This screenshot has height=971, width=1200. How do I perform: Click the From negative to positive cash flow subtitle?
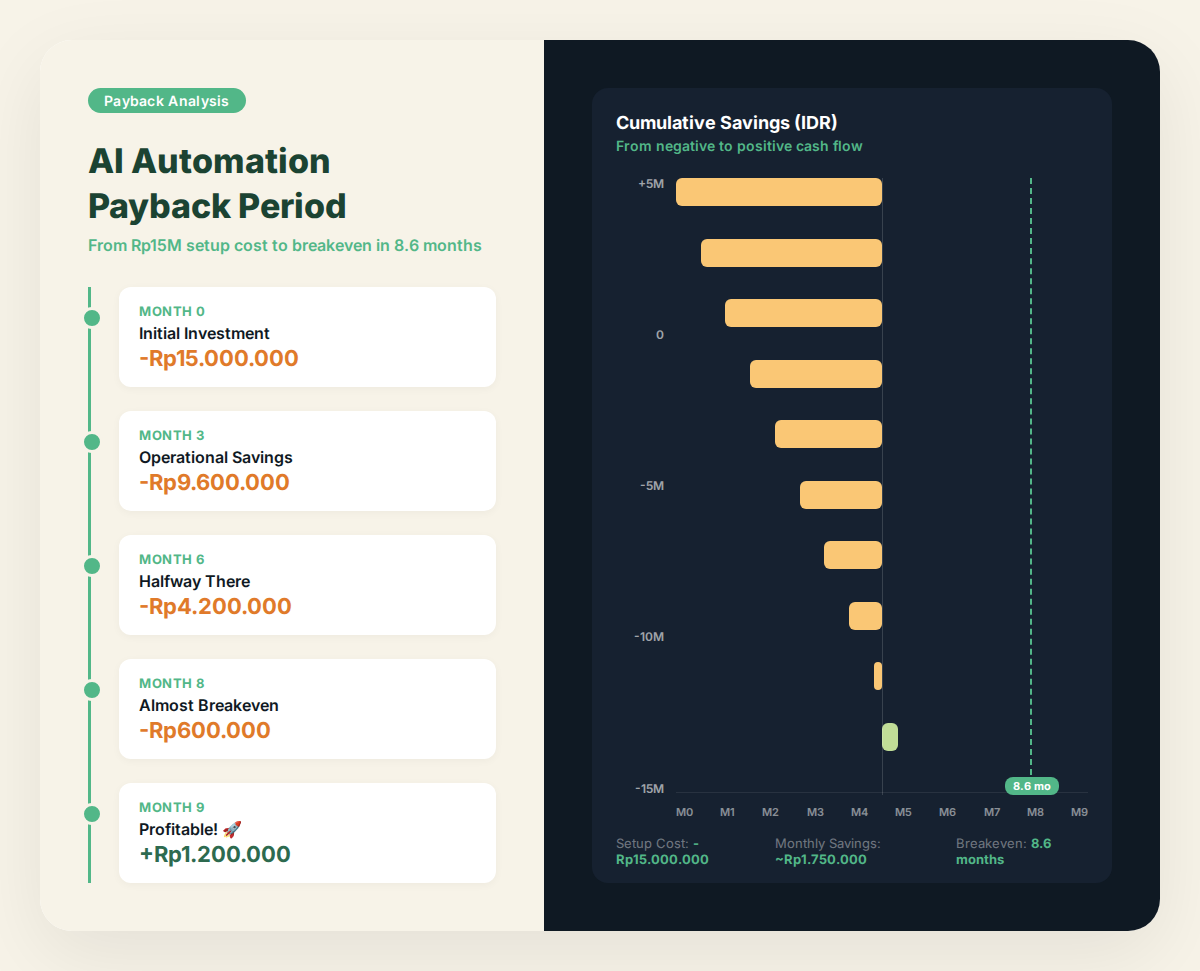(x=739, y=146)
